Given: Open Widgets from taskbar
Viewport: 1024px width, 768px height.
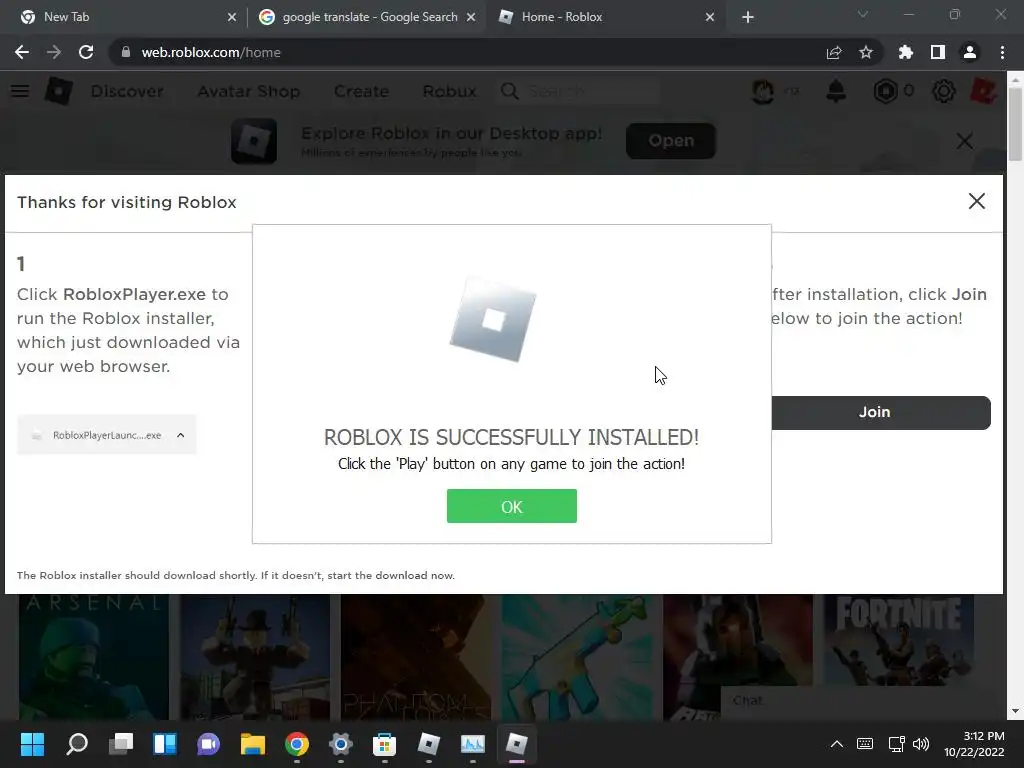Looking at the screenshot, I should [165, 744].
